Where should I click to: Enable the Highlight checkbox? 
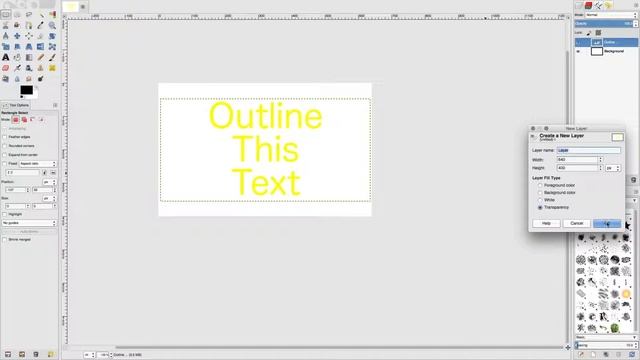point(4,214)
